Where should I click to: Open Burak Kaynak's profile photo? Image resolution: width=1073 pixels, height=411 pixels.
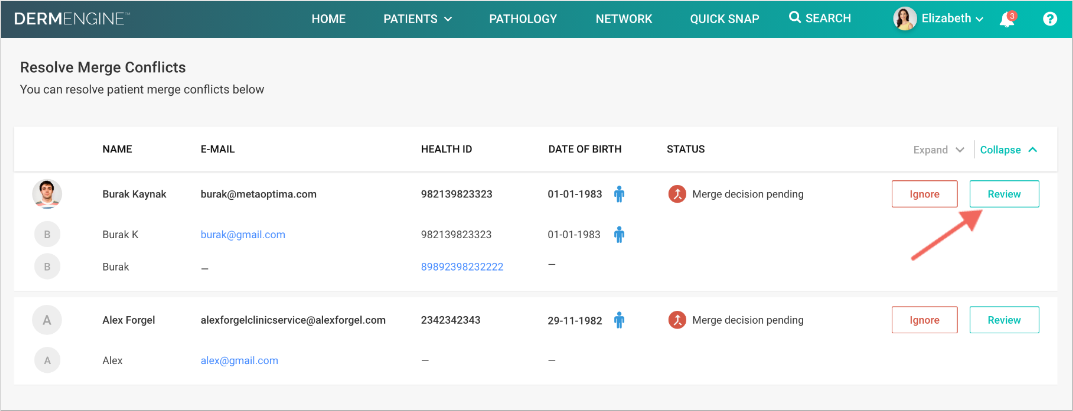47,194
